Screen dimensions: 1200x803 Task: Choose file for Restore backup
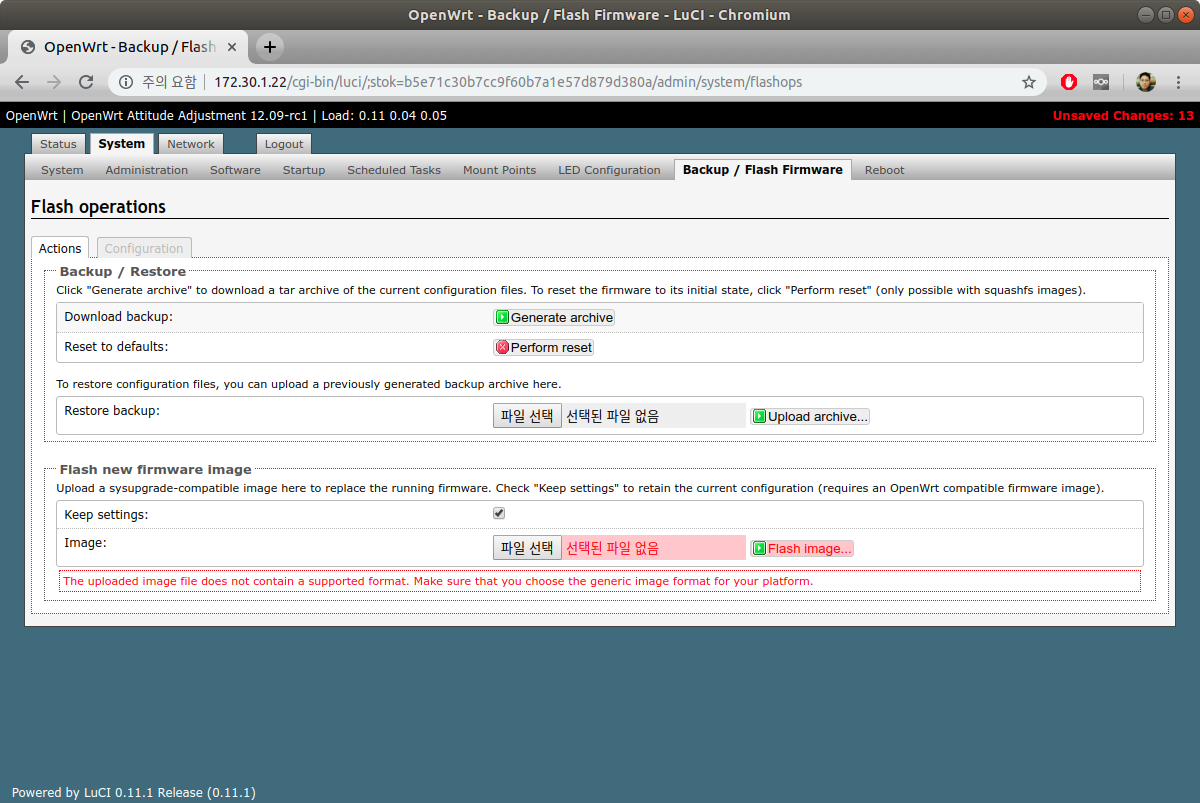click(527, 416)
